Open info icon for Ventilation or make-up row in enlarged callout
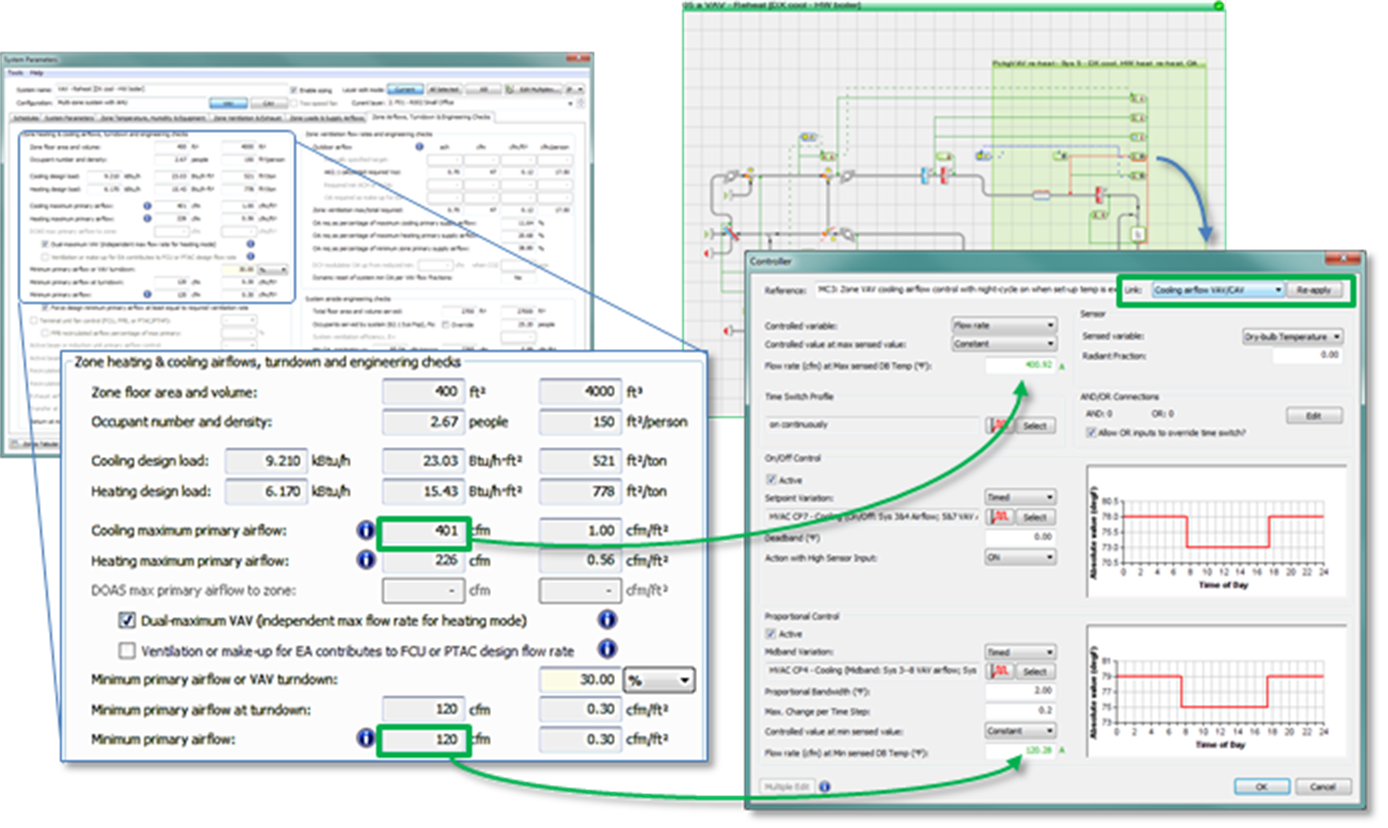 (x=607, y=649)
